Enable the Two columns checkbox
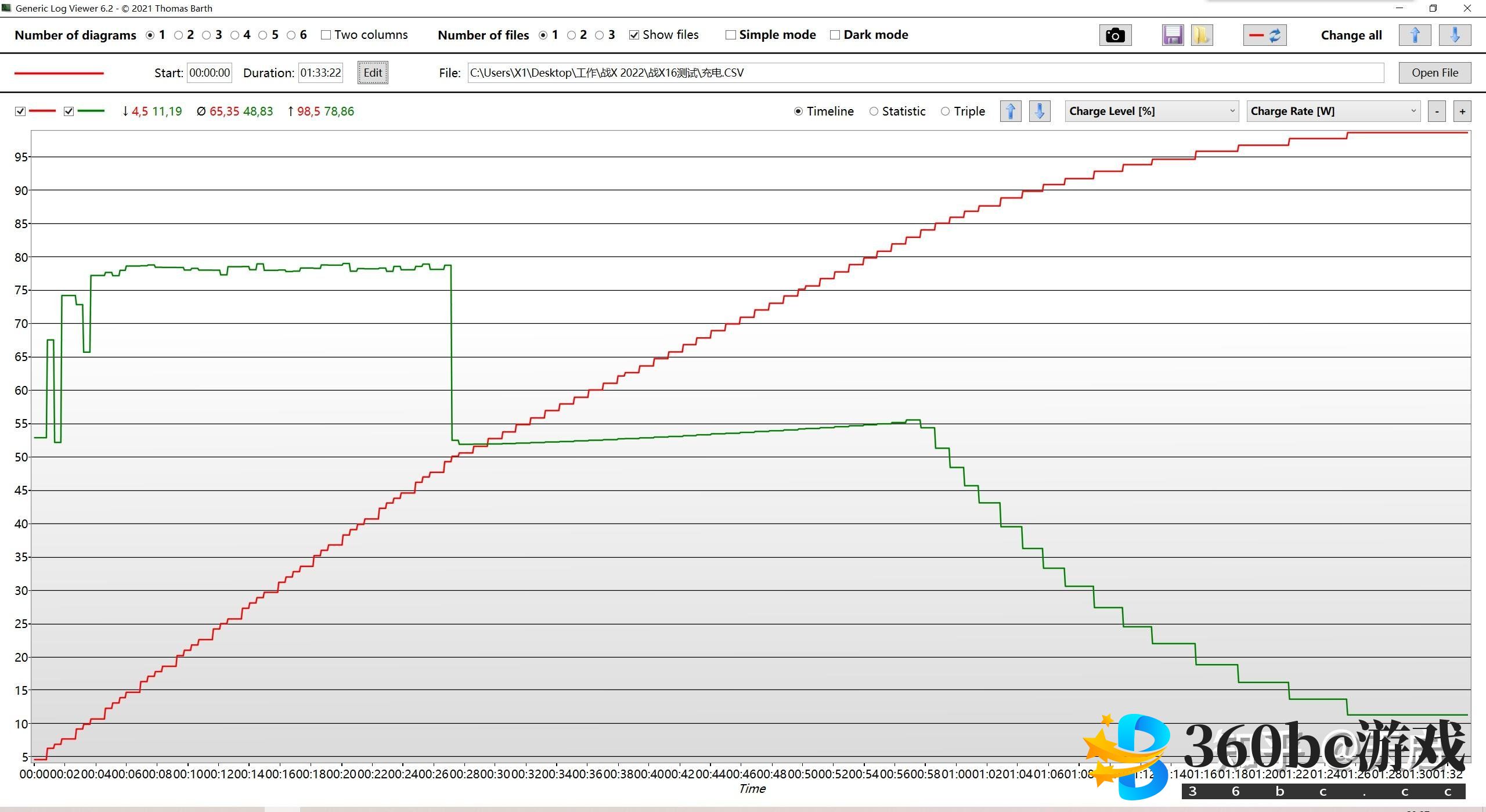The image size is (1486, 812). click(326, 35)
